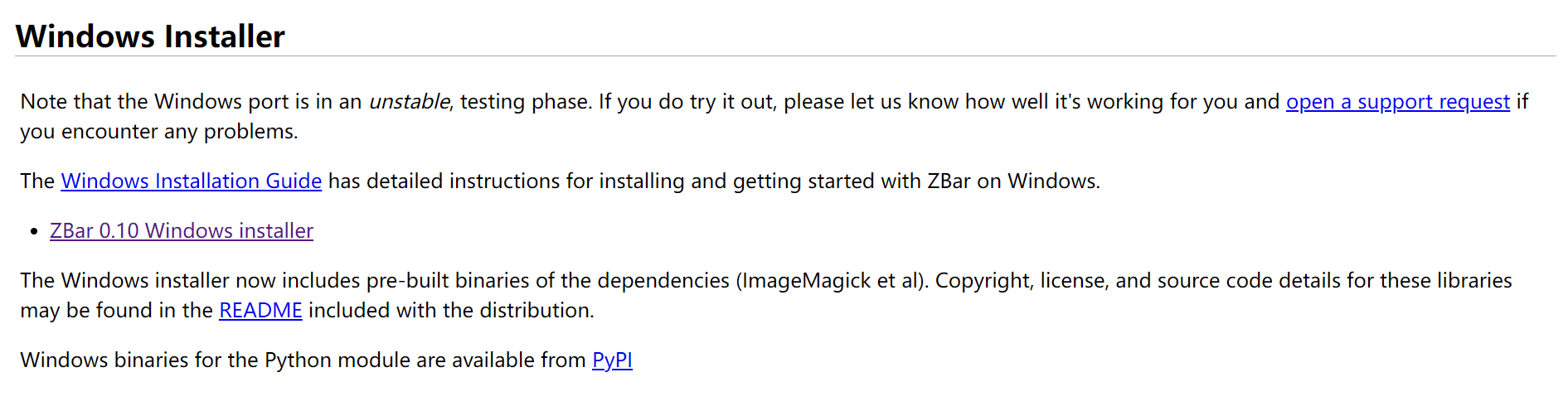1568x411 pixels.
Task: Open the Windows Installation Guide link
Action: click(191, 181)
